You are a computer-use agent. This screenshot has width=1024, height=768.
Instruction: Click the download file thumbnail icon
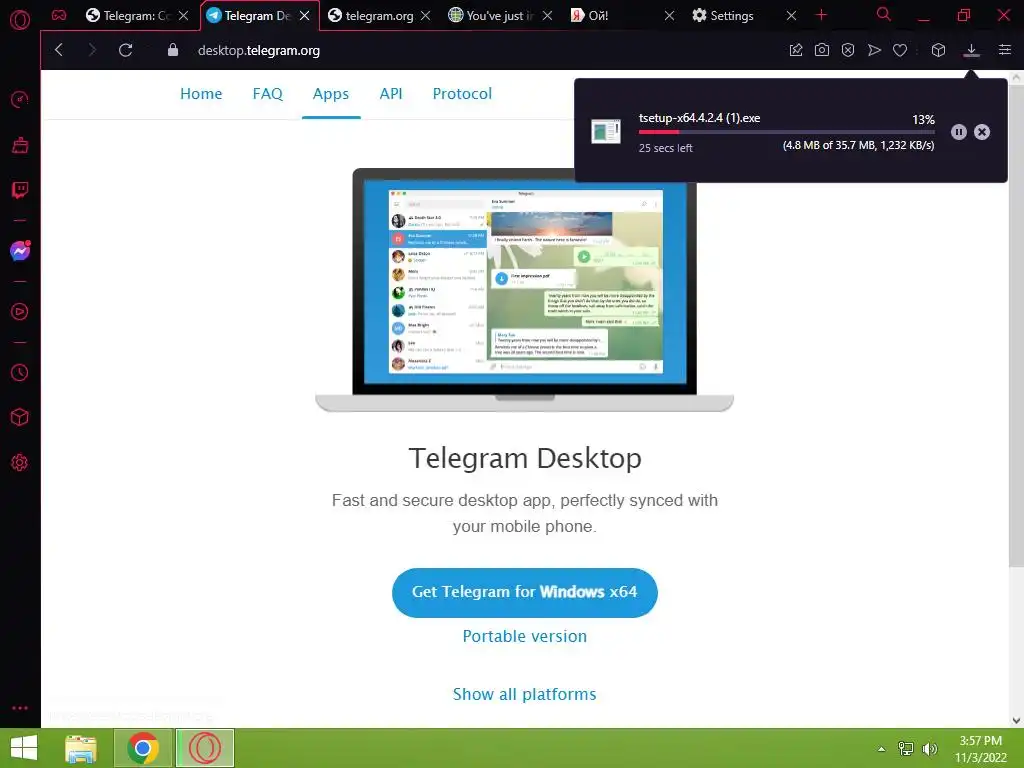coord(605,131)
